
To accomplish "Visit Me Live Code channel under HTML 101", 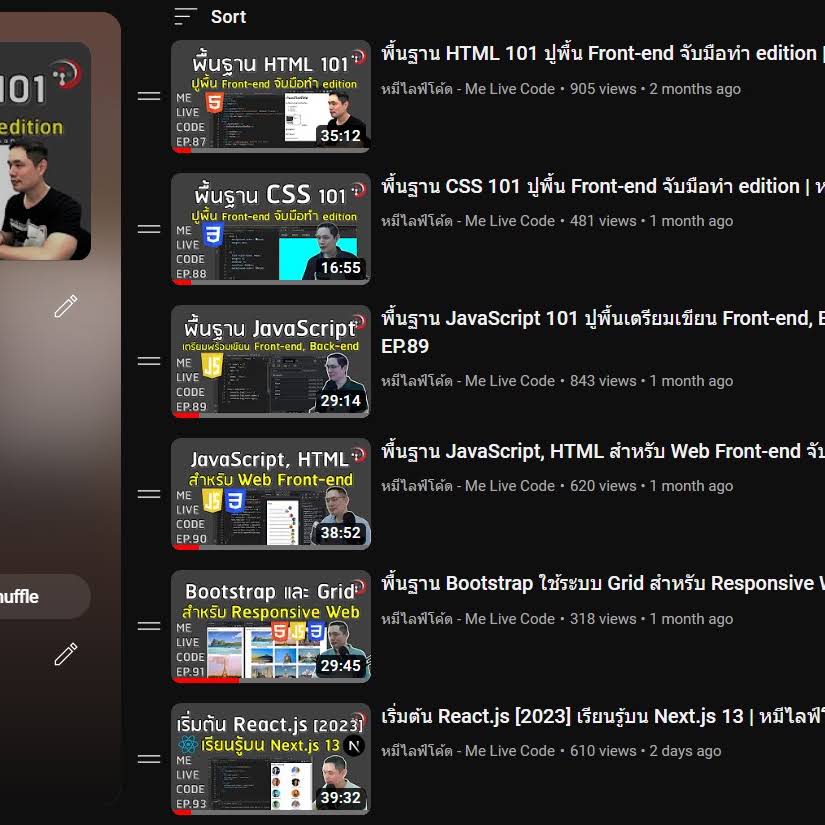I will [x=468, y=89].
